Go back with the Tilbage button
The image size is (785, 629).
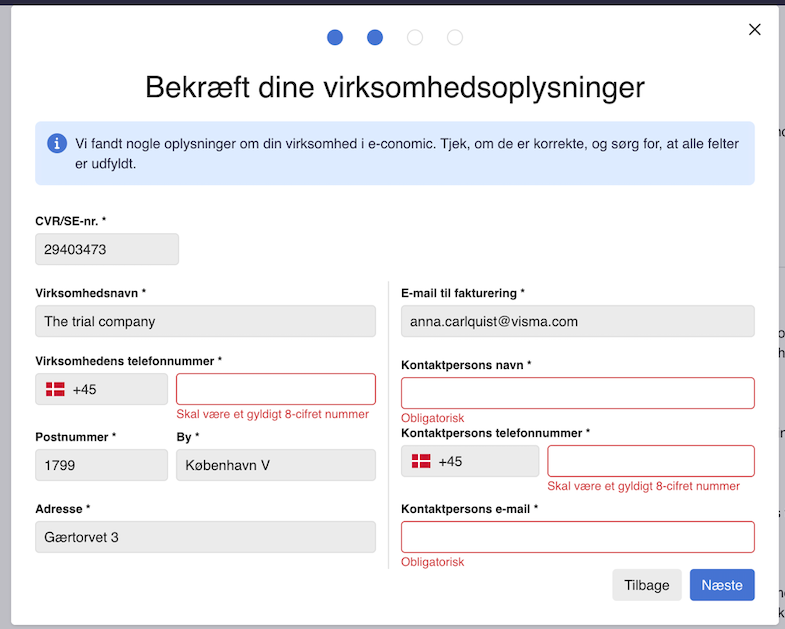point(647,585)
